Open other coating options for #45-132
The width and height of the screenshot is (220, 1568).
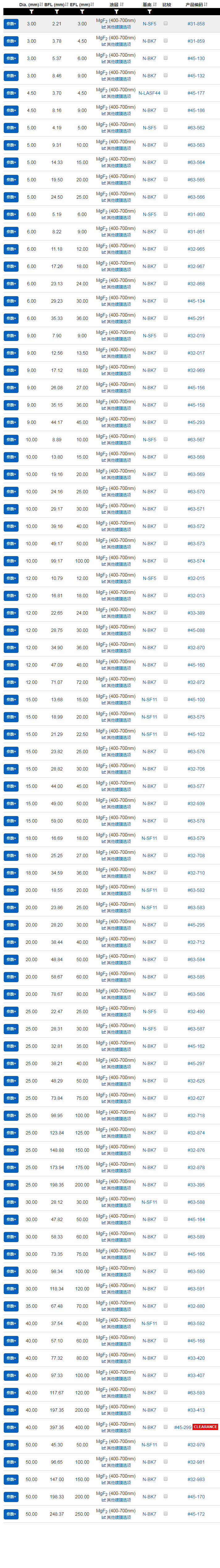pyautogui.click(x=119, y=79)
